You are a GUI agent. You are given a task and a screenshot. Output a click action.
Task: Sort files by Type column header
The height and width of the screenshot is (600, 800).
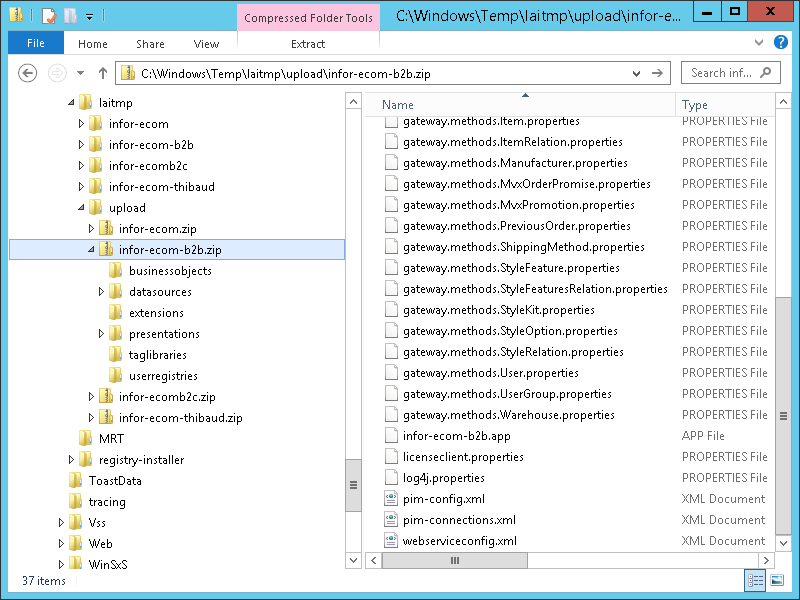695,105
